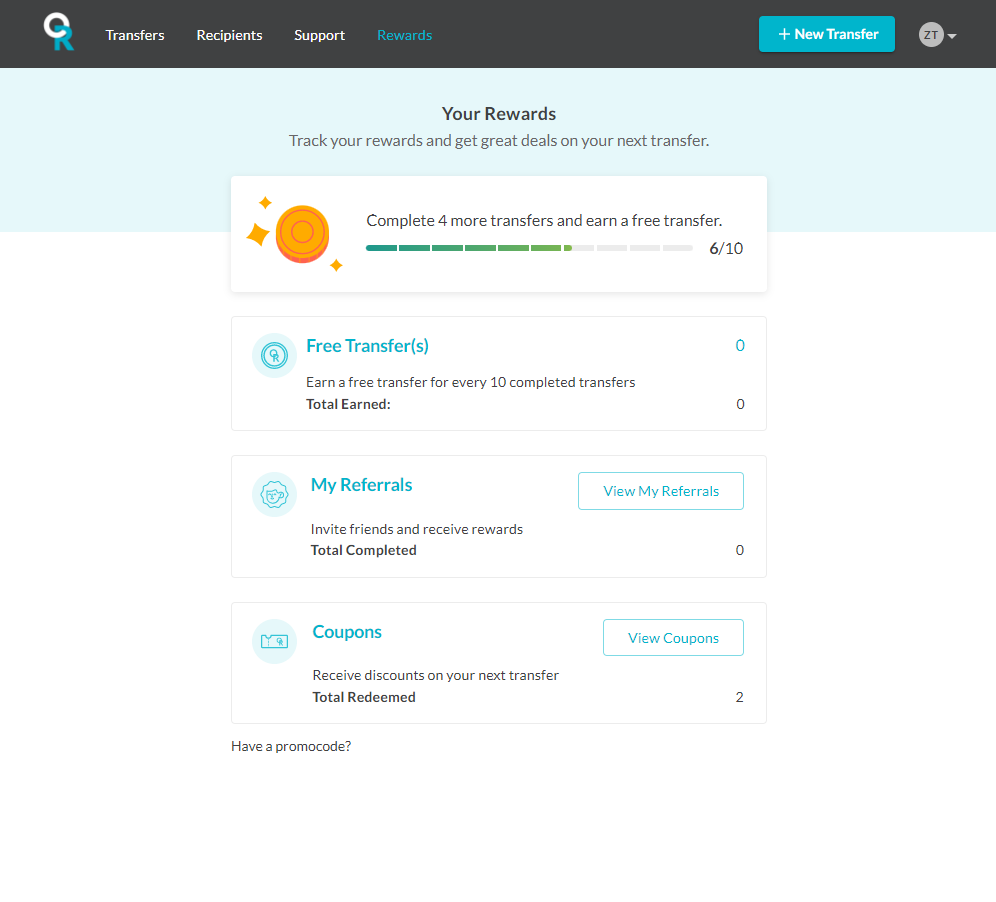Click the Free Transfer(s) coin icon
Screen dimensions: 996x902
(274, 356)
